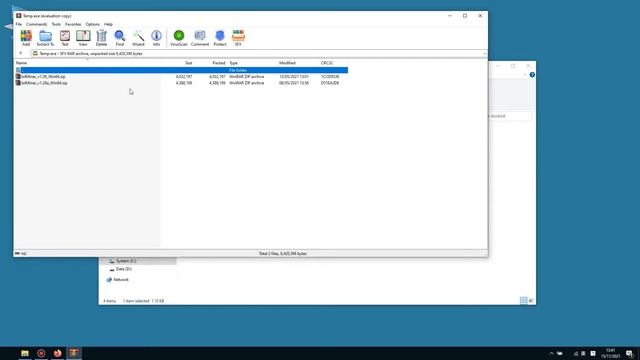
Task: Sort files by Packed column
Action: 219,63
